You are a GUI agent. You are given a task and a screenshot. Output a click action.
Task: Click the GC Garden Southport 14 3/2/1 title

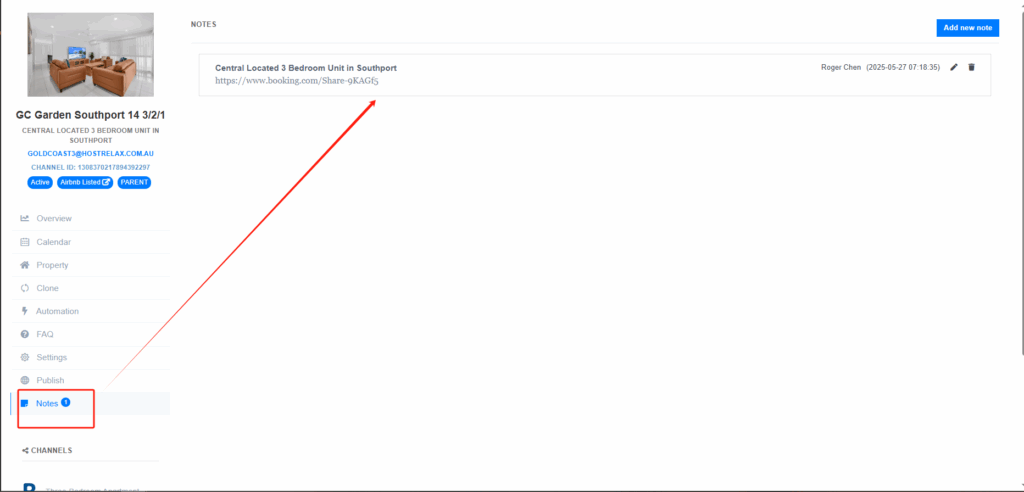point(91,115)
